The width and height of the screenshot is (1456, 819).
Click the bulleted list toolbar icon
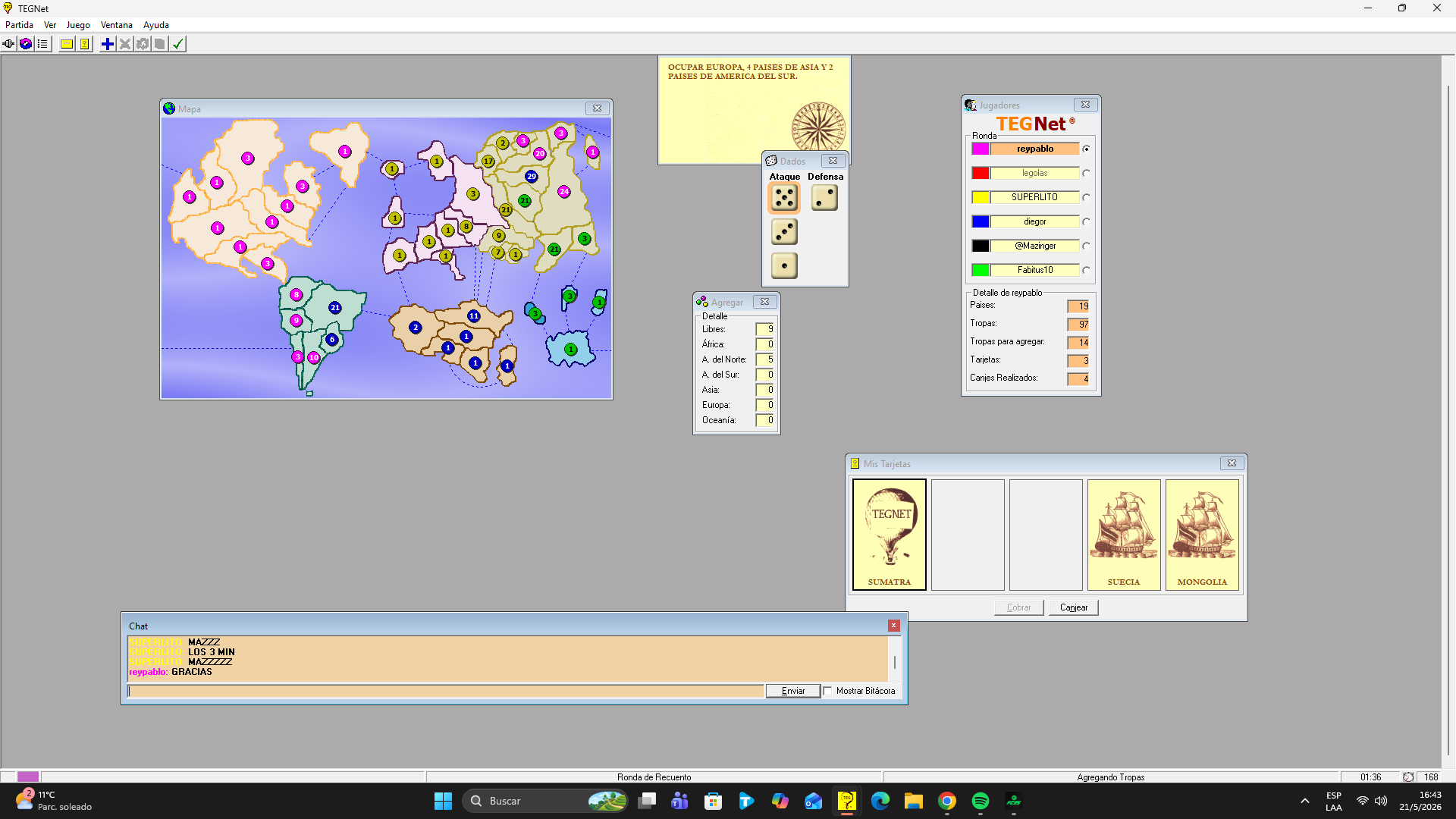(x=42, y=44)
